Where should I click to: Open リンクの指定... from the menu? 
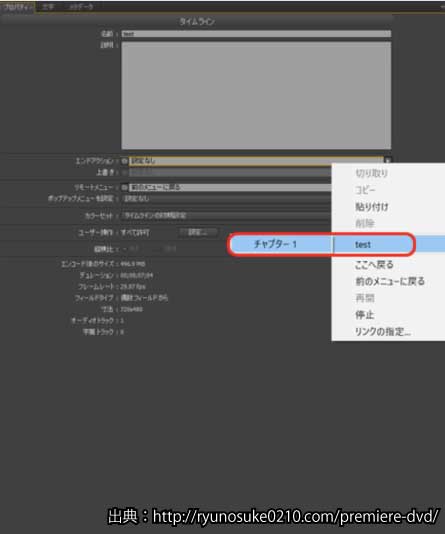tap(382, 331)
